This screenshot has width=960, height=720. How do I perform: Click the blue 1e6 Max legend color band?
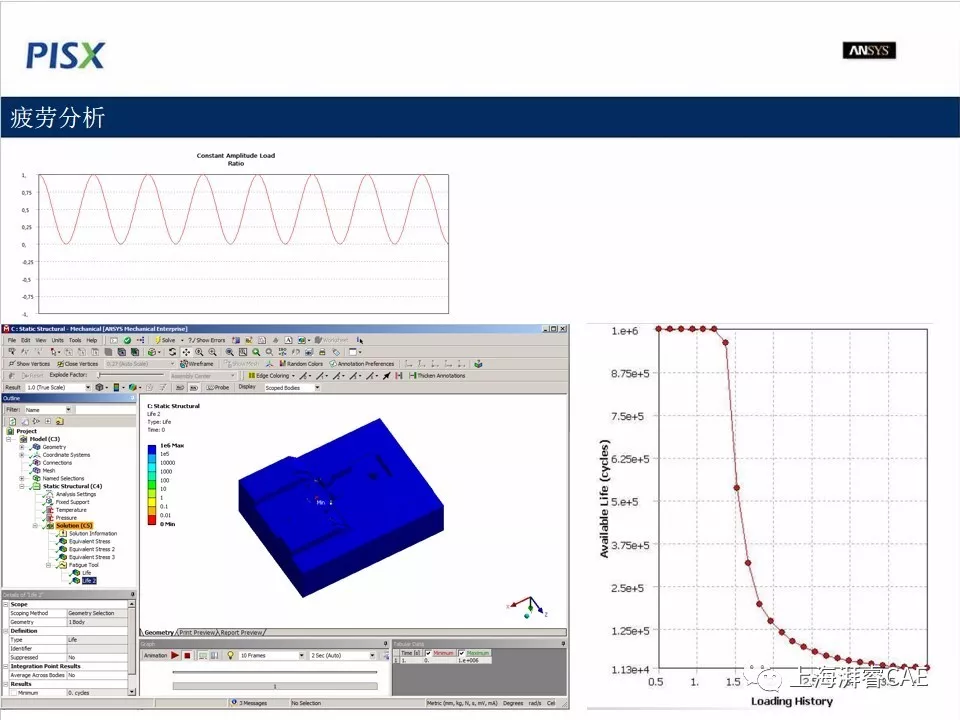pyautogui.click(x=151, y=449)
